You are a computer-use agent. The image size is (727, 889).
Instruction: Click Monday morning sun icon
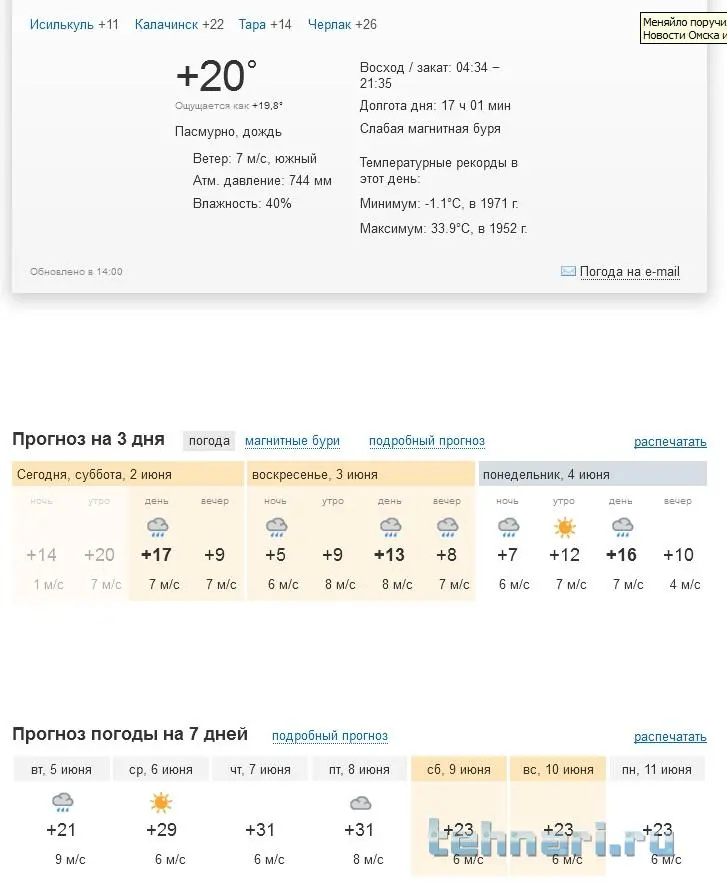566,527
